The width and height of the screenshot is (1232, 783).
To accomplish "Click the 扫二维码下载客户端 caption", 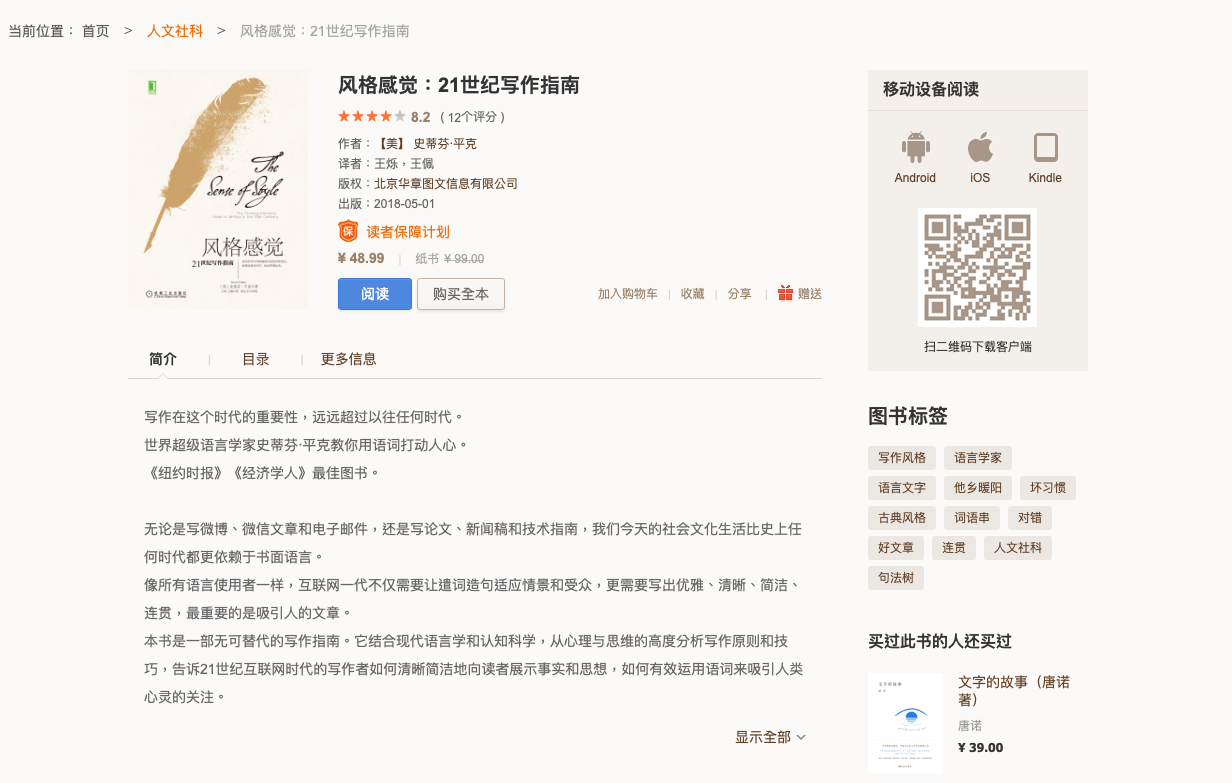I will point(977,347).
